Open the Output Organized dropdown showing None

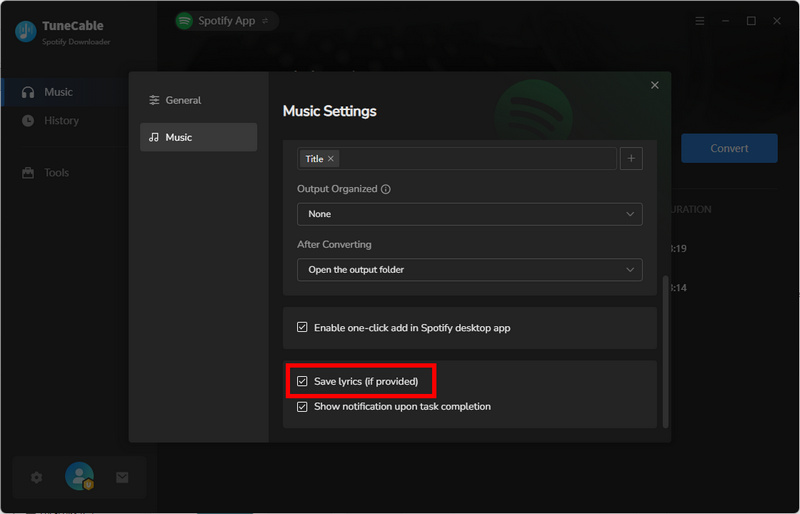coord(469,214)
